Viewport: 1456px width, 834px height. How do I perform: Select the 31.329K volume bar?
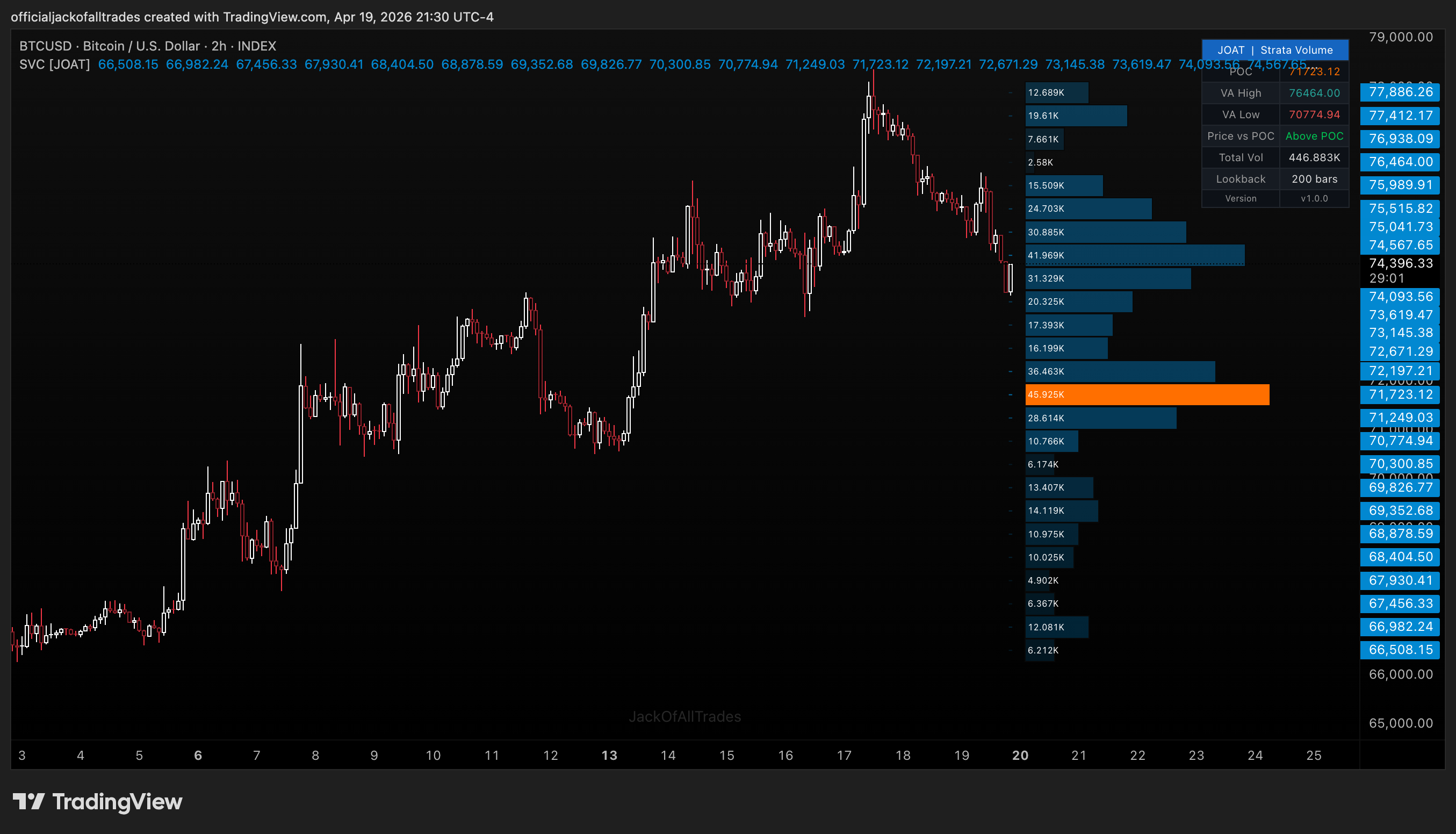[1108, 278]
